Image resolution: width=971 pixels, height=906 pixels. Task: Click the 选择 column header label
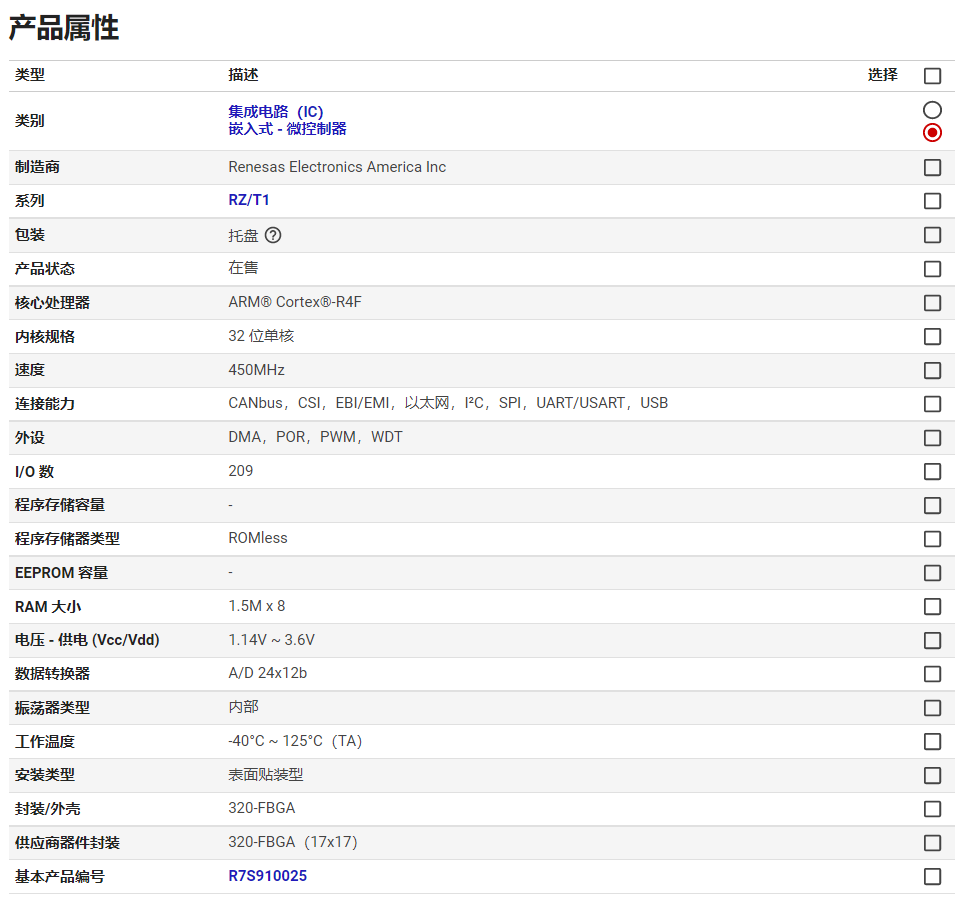pos(882,75)
